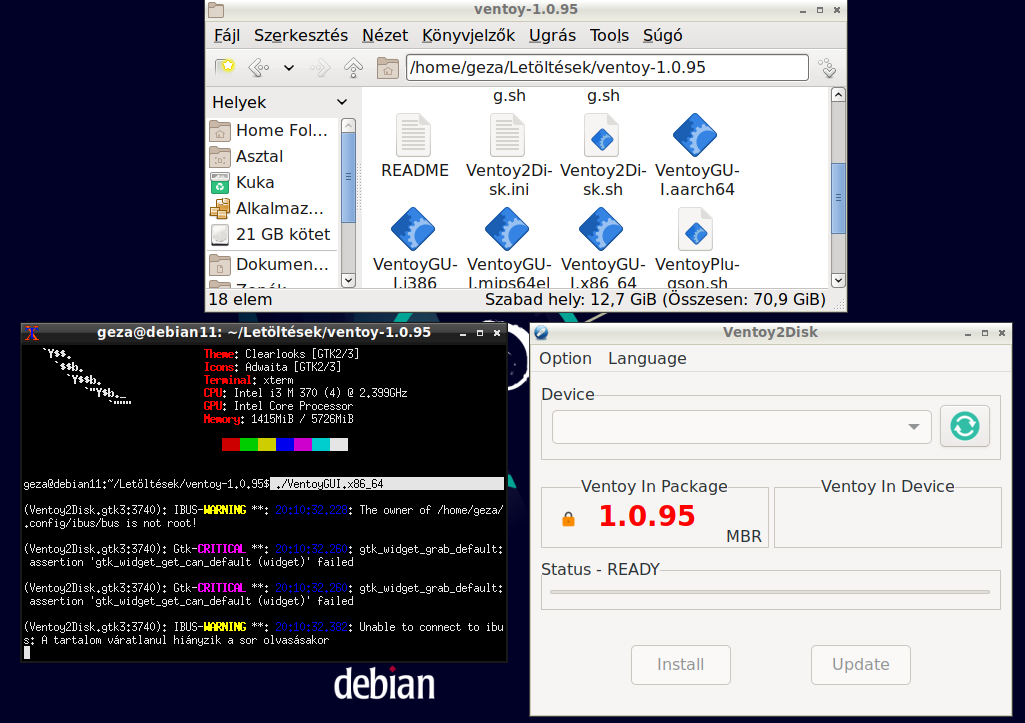Expand the Helyek side pane dropdown
Screen dimensions: 1025x723
pyautogui.click(x=341, y=102)
